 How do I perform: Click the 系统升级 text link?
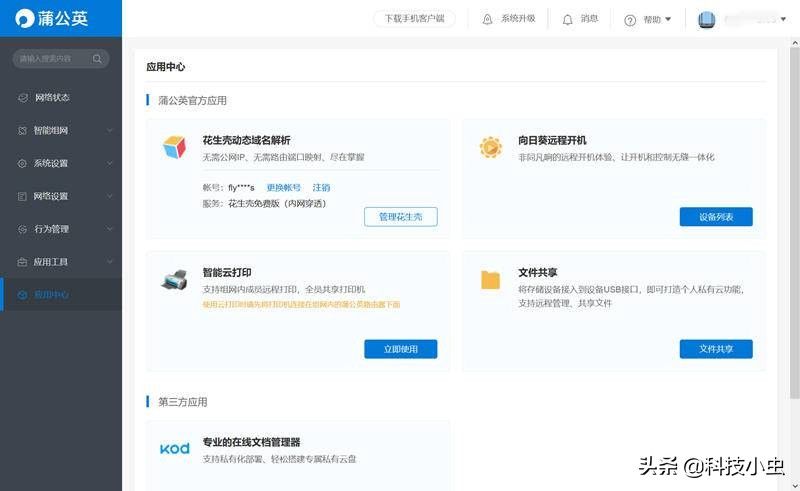518,19
